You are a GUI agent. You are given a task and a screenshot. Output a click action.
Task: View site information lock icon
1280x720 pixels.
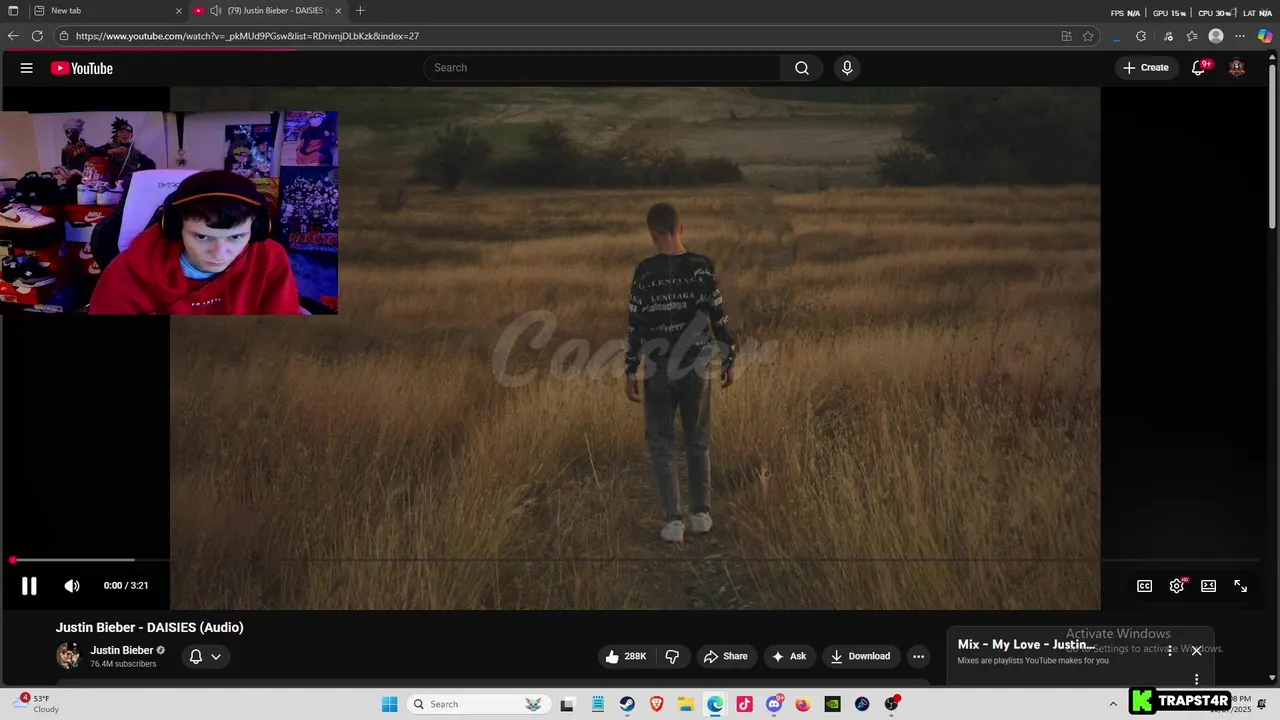point(64,36)
